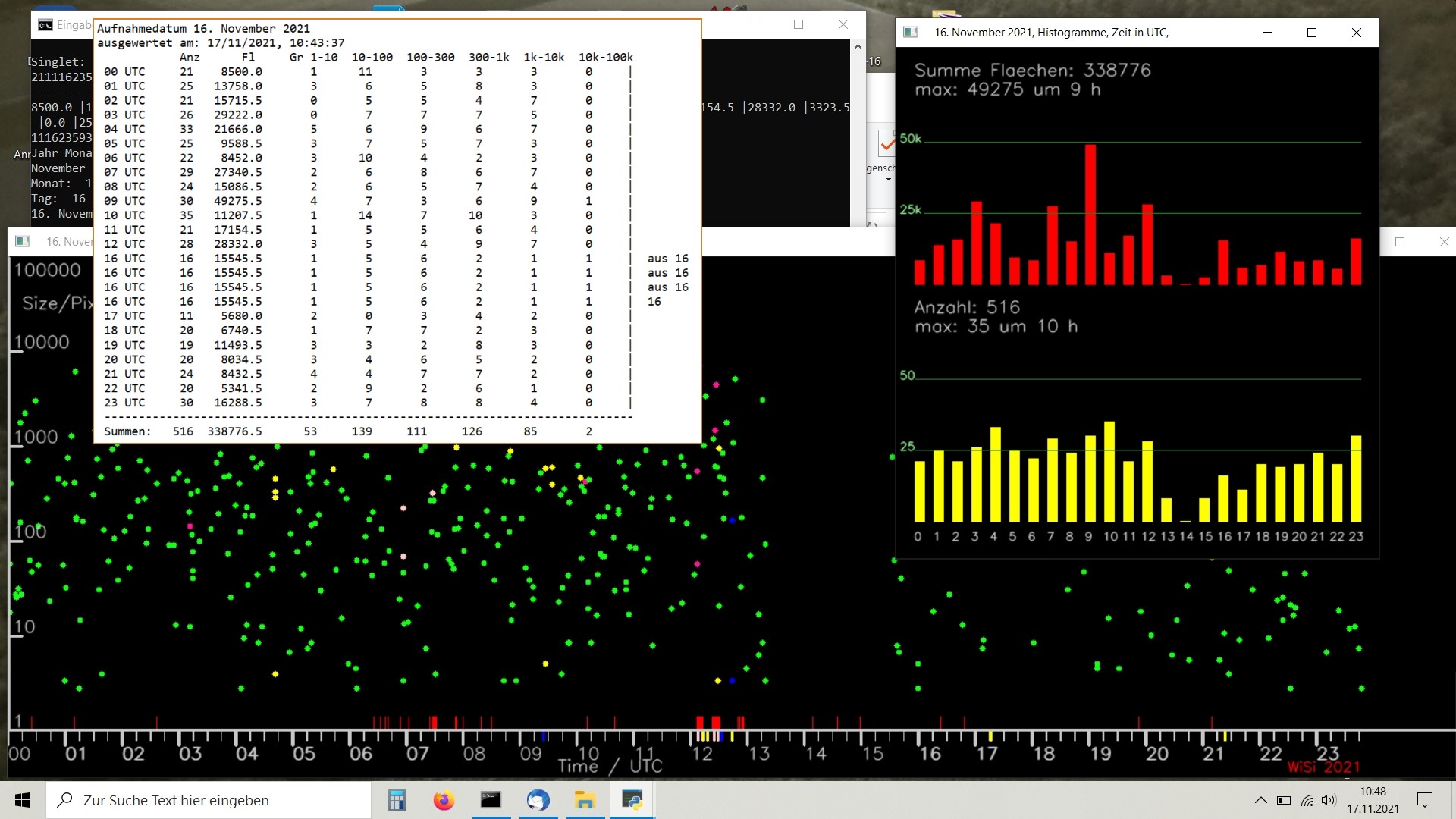Click the 'Gr 1-10' column header
1456x819 pixels.
(x=313, y=58)
